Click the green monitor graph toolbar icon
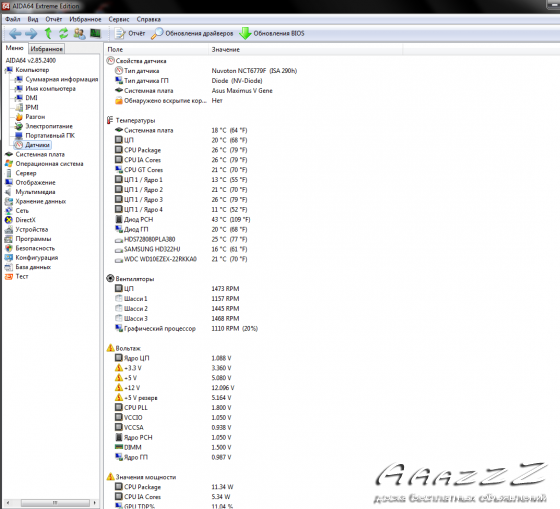The image size is (560, 509). click(x=95, y=33)
